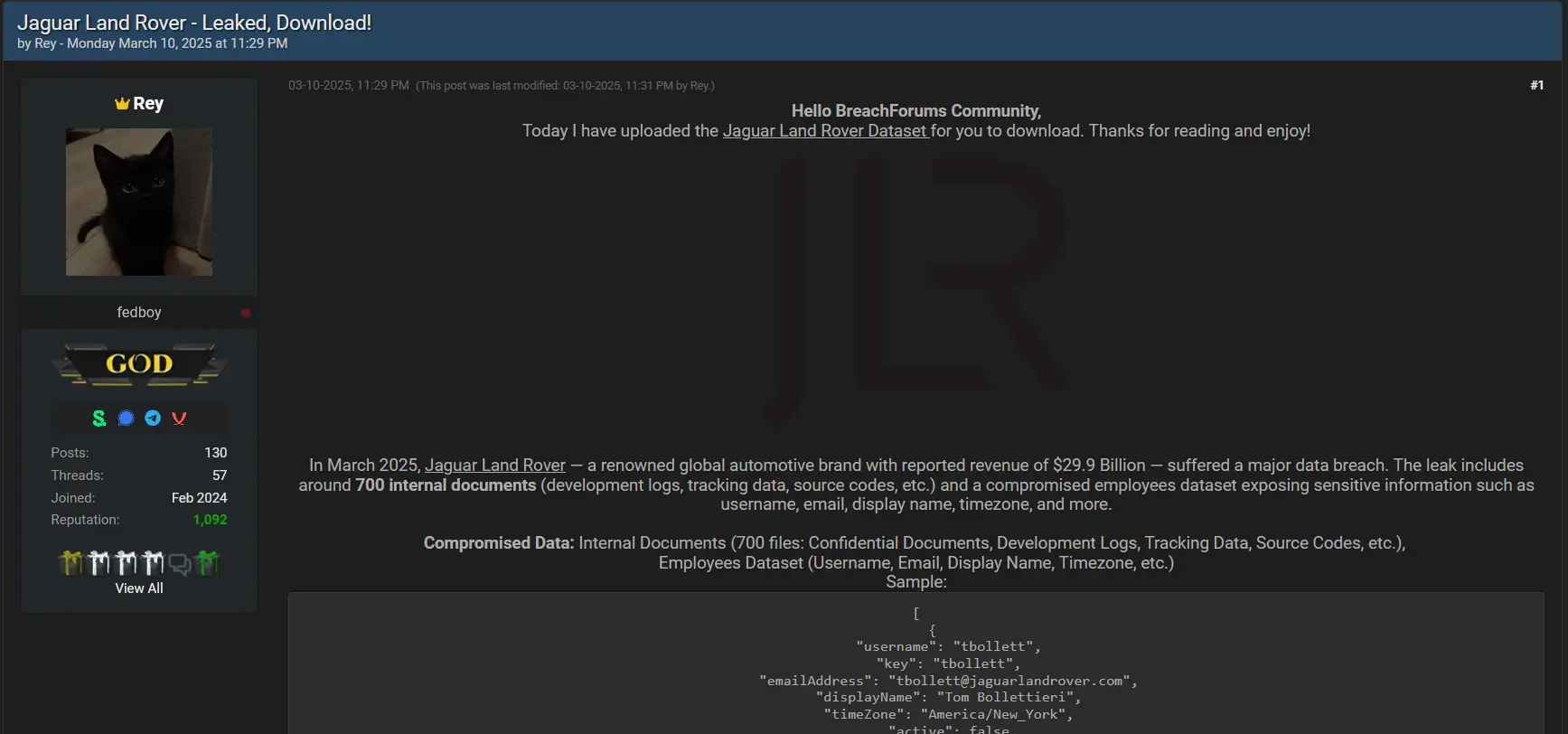The height and width of the screenshot is (734, 1568).
Task: Click the Posts count 130
Action: point(216,453)
